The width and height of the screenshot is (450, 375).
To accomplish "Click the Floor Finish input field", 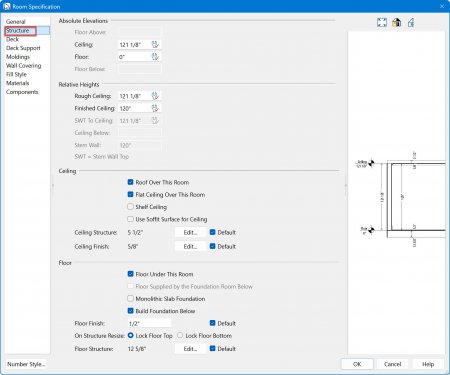I will tap(149, 323).
